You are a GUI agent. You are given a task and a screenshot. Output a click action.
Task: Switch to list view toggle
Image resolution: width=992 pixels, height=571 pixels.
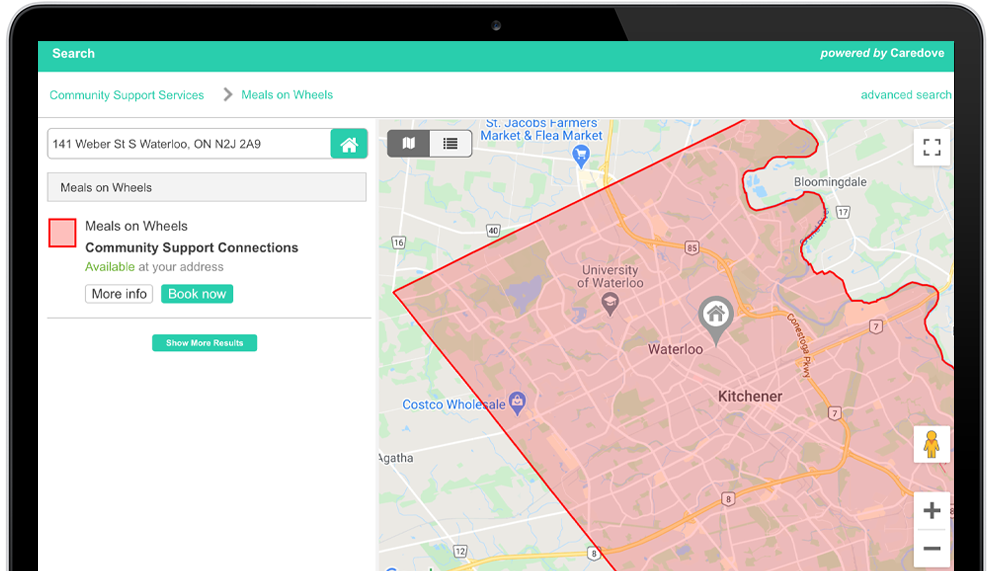(450, 144)
